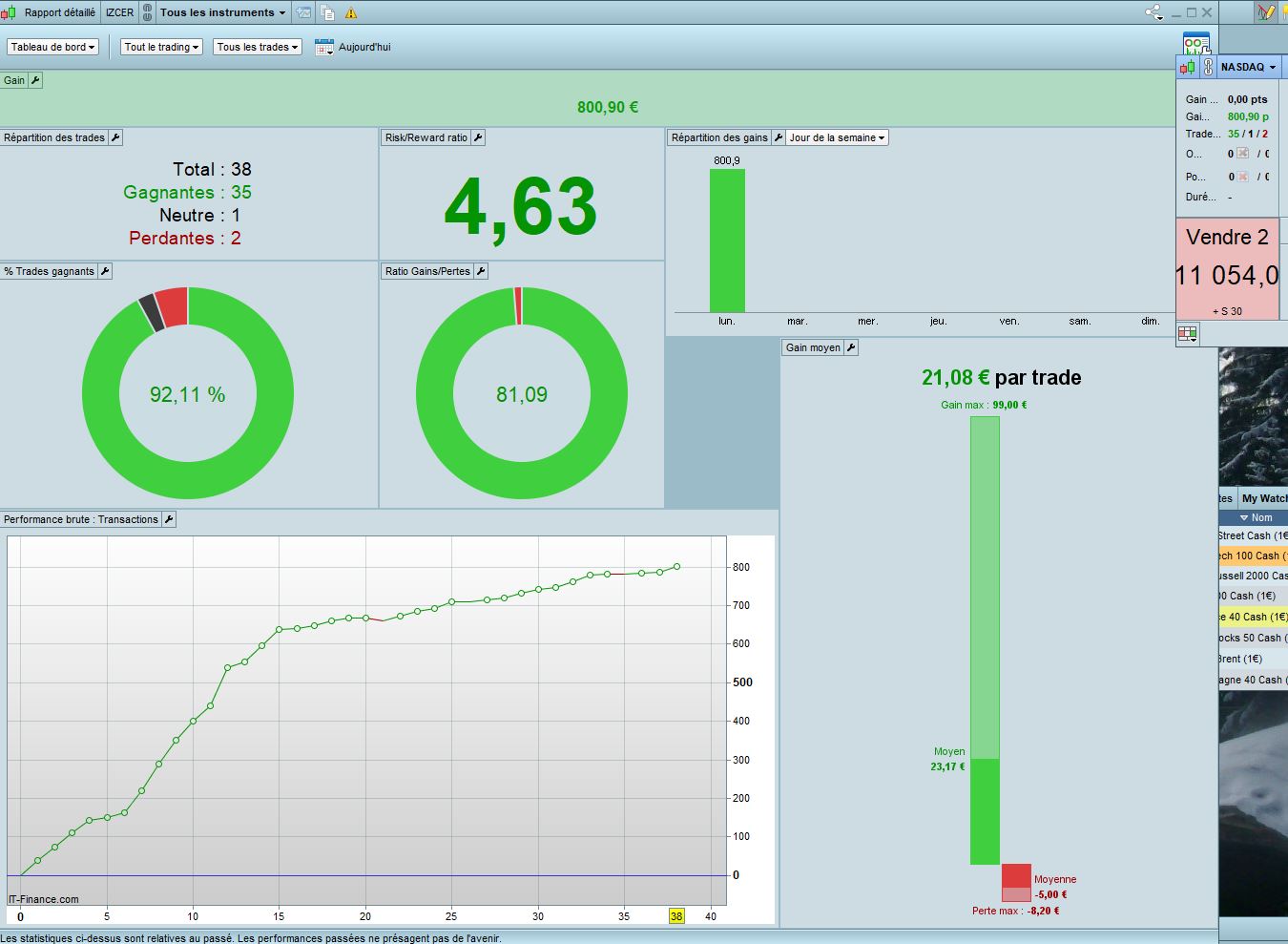Select the My Watch list tab
The height and width of the screenshot is (944, 1288).
click(x=1263, y=498)
